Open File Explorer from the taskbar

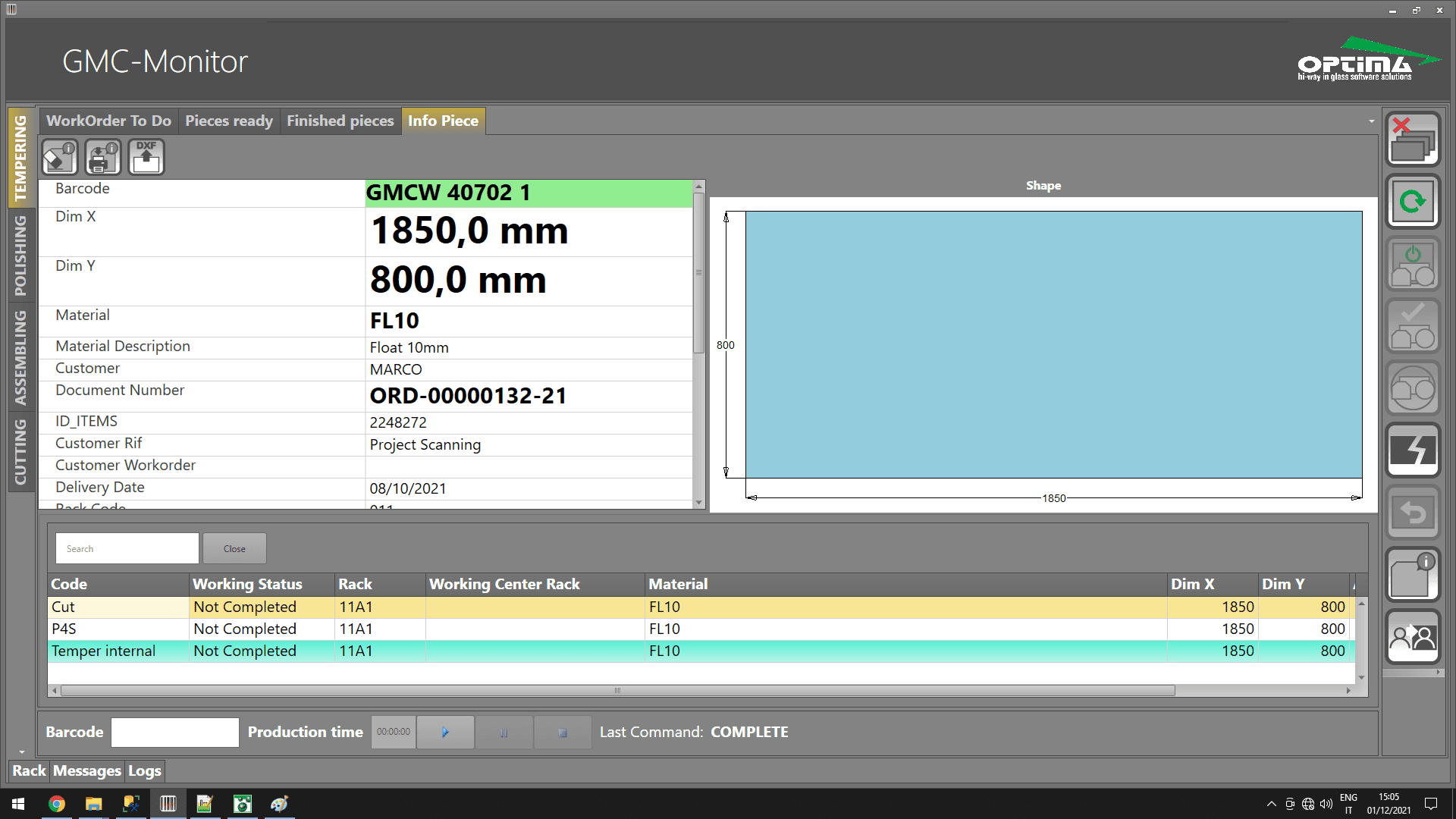[x=93, y=804]
